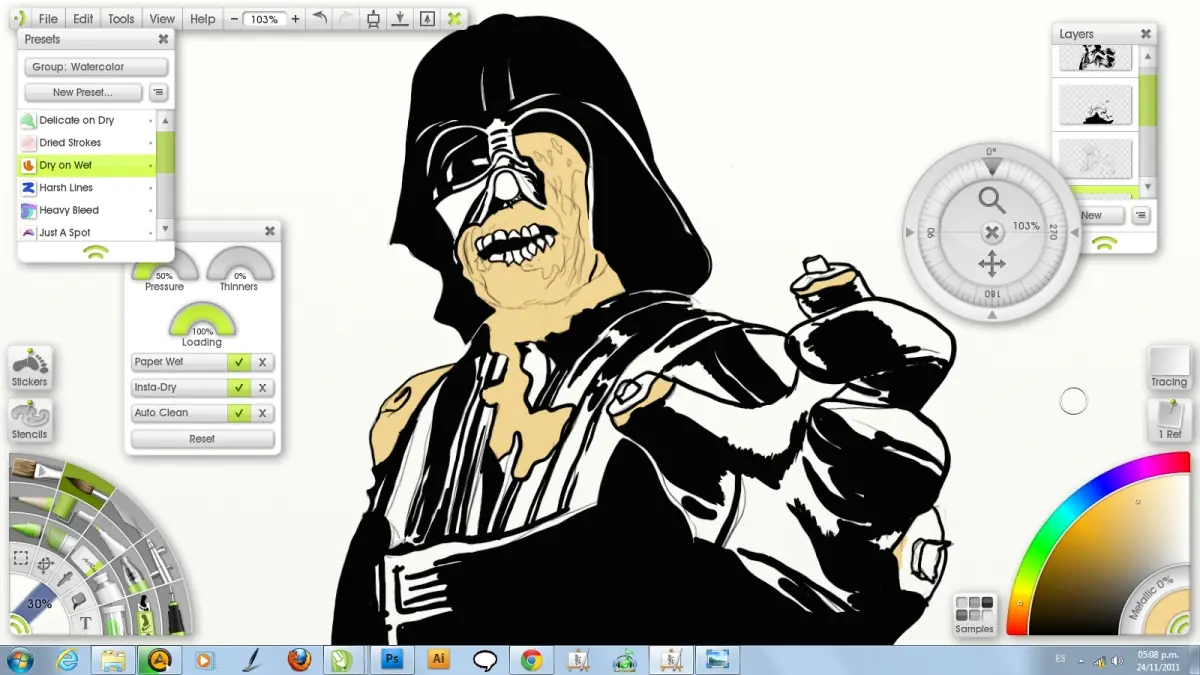Select the Delicate on Dry preset
This screenshot has height=675, width=1200.
[x=87, y=120]
